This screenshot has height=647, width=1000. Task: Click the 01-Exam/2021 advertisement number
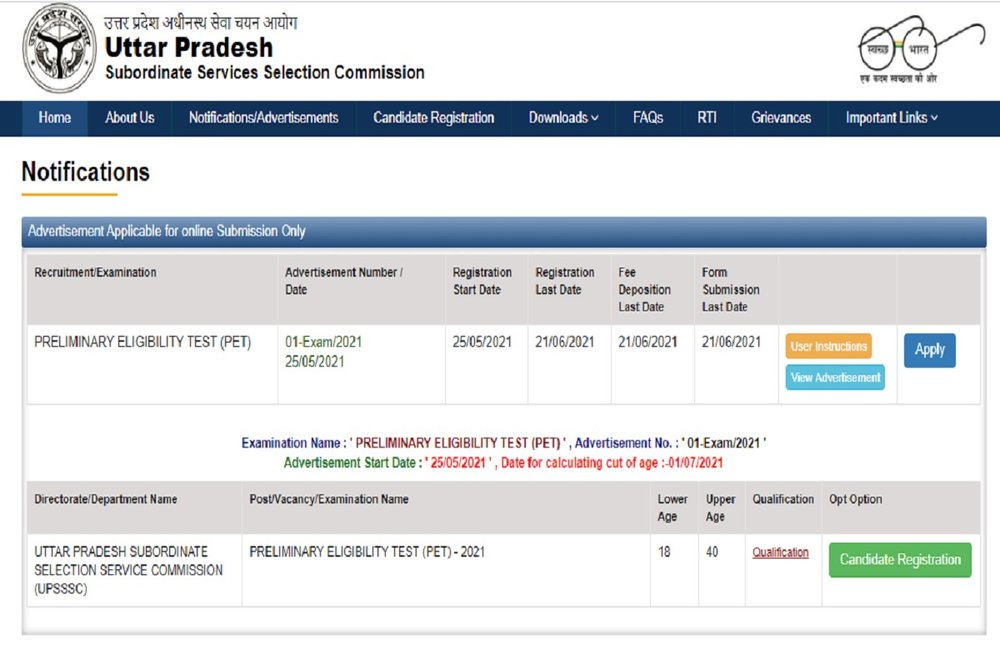[323, 342]
